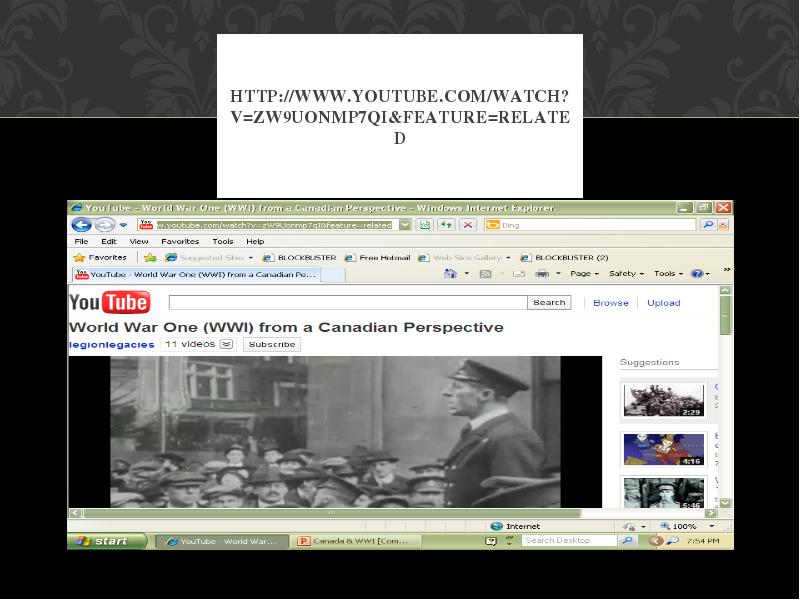Viewport: 800px width, 600px height.
Task: Open the Suggested Sites favorite
Action: point(209,258)
